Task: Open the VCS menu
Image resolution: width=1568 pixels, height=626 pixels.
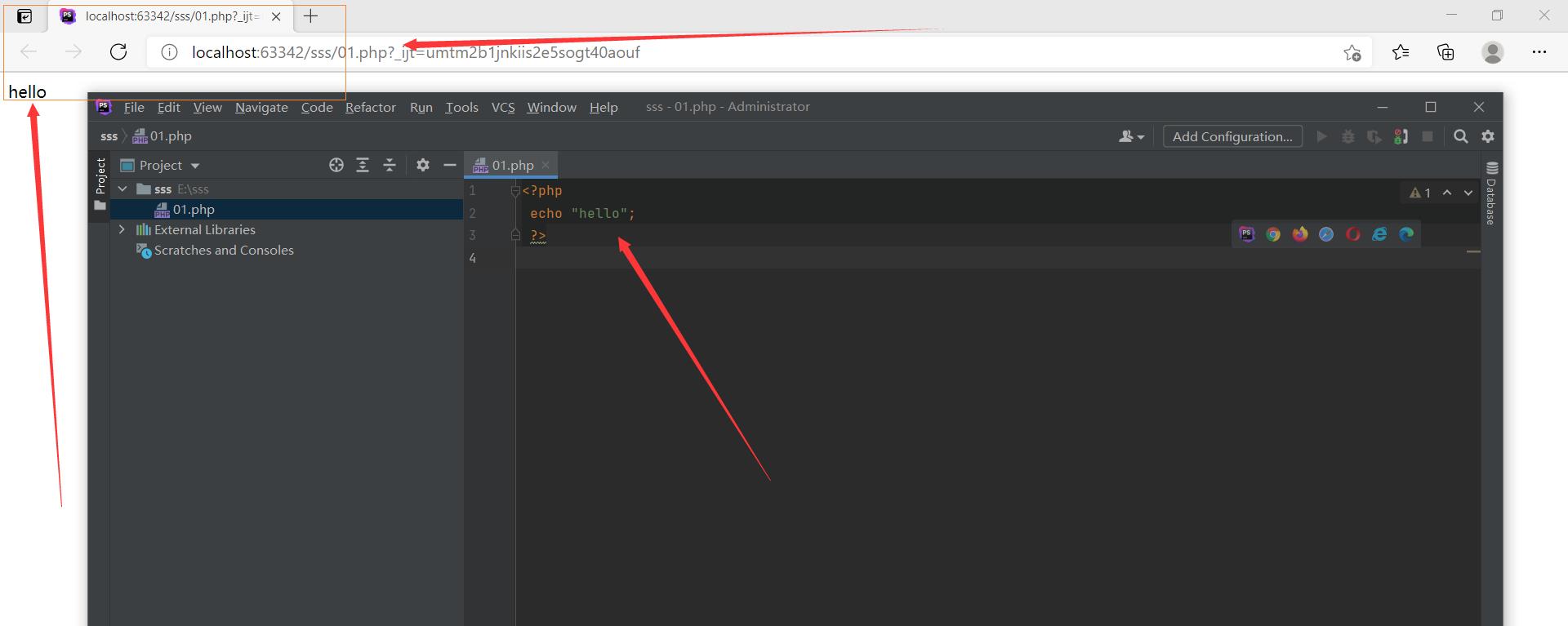Action: click(503, 107)
